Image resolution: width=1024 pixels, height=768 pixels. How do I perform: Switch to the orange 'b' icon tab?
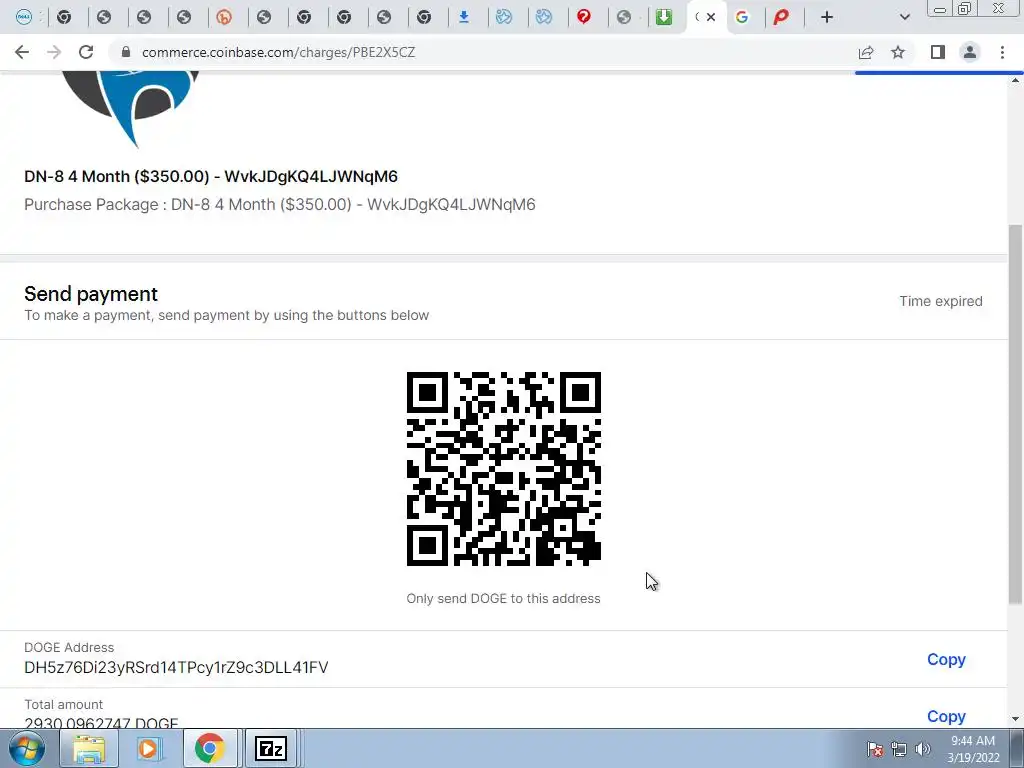(x=224, y=18)
